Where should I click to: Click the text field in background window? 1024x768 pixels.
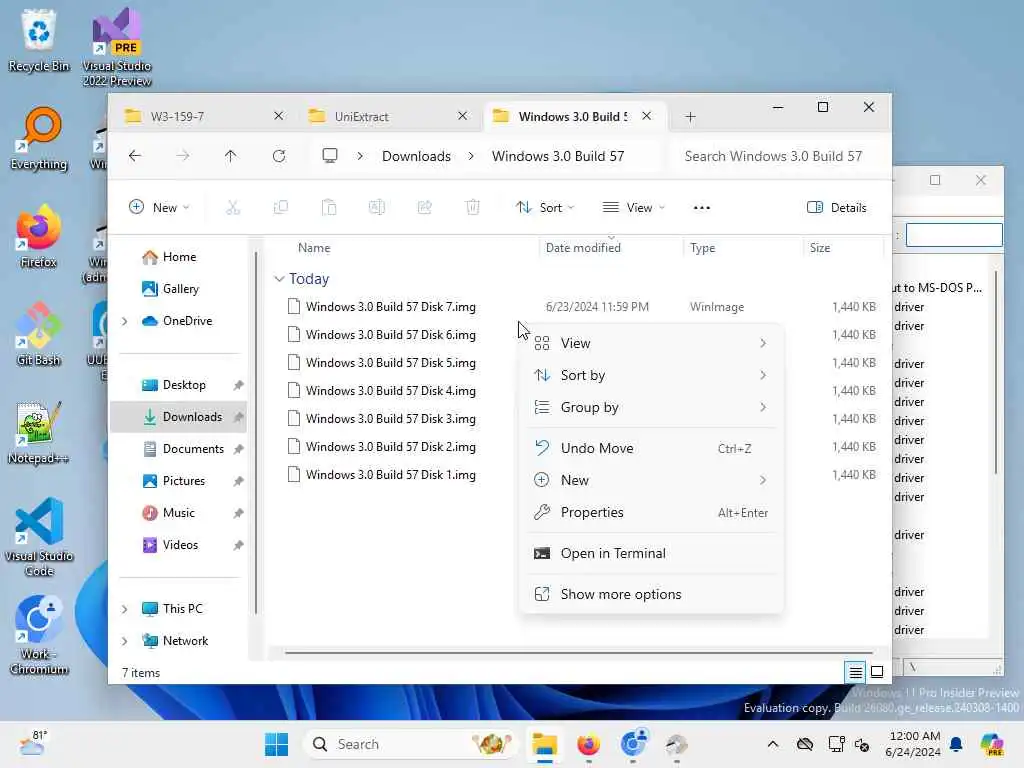(x=954, y=235)
